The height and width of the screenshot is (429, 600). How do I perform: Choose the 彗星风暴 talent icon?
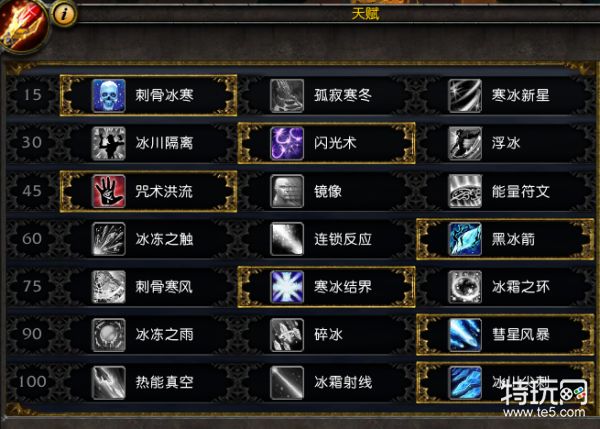[465, 335]
